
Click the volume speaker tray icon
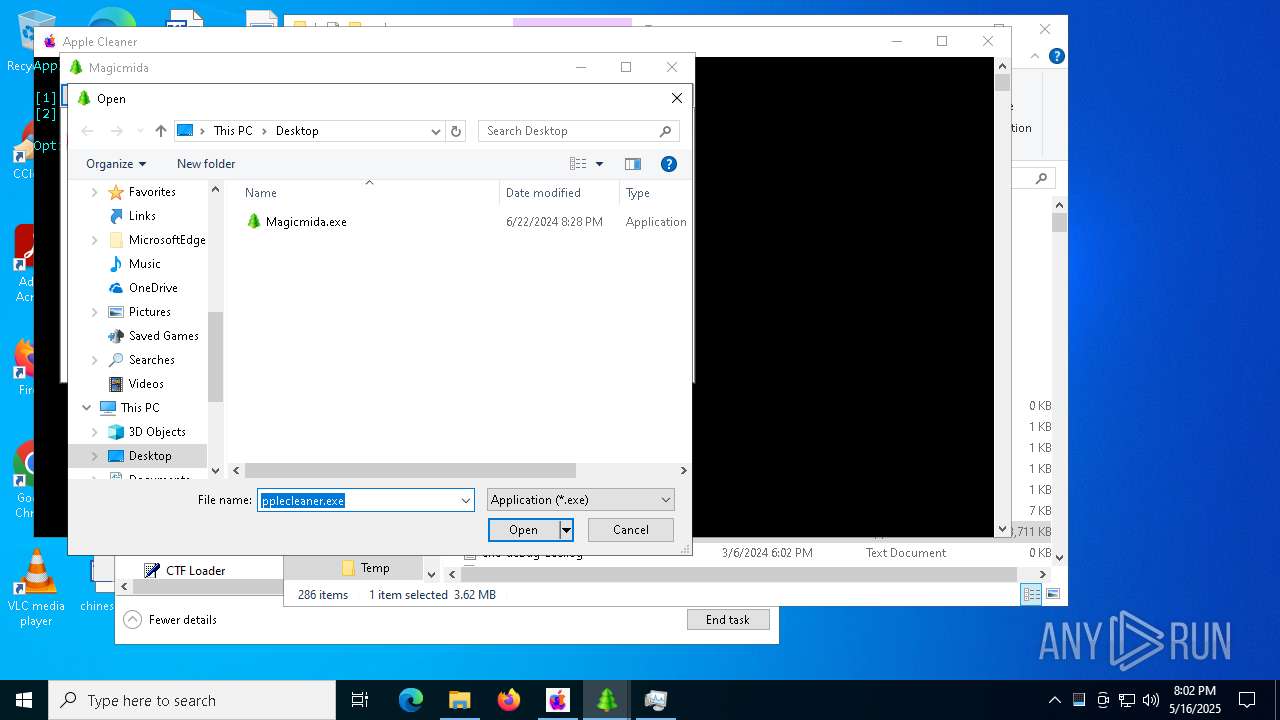pyautogui.click(x=1151, y=700)
